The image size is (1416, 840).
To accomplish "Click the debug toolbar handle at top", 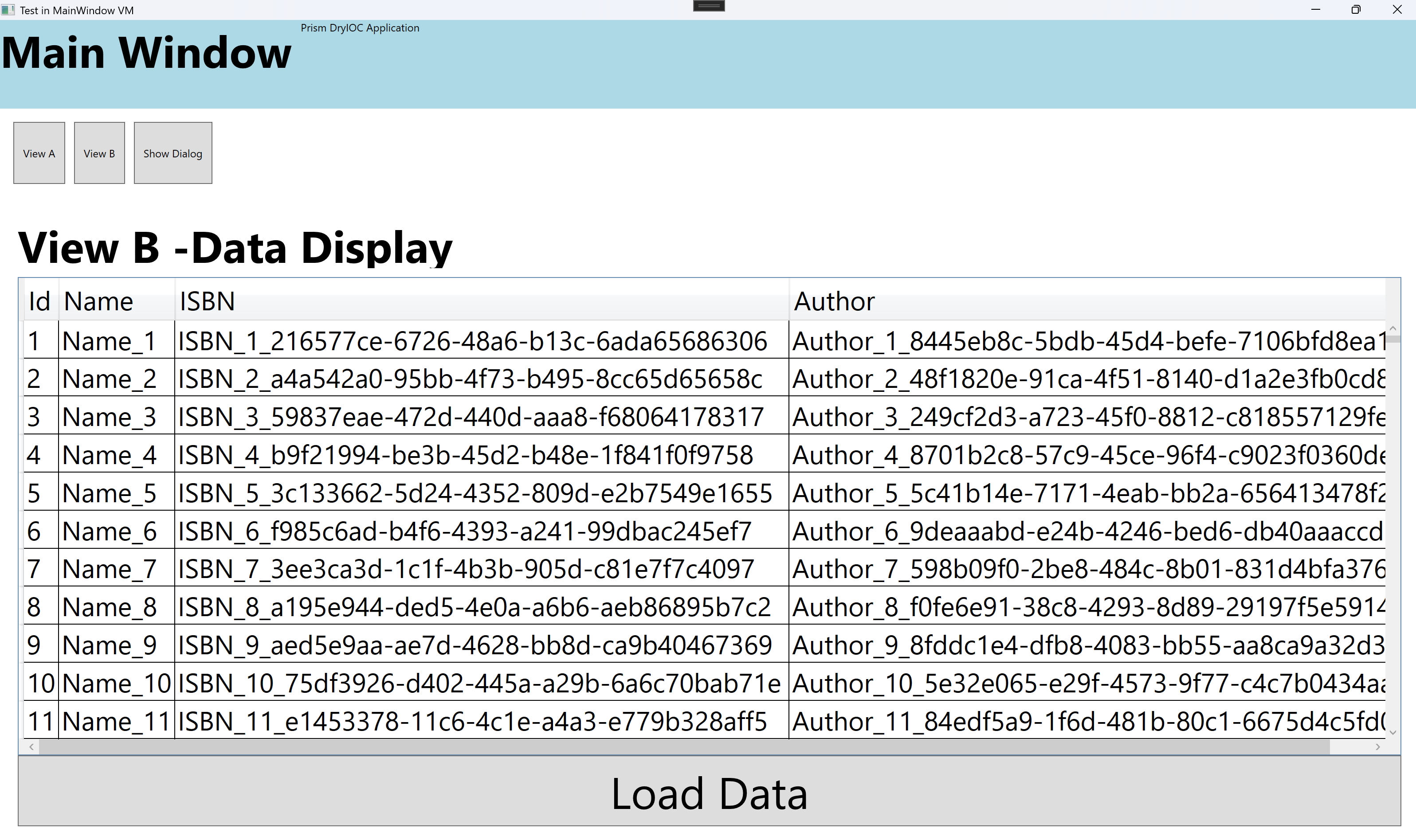I will (709, 6).
